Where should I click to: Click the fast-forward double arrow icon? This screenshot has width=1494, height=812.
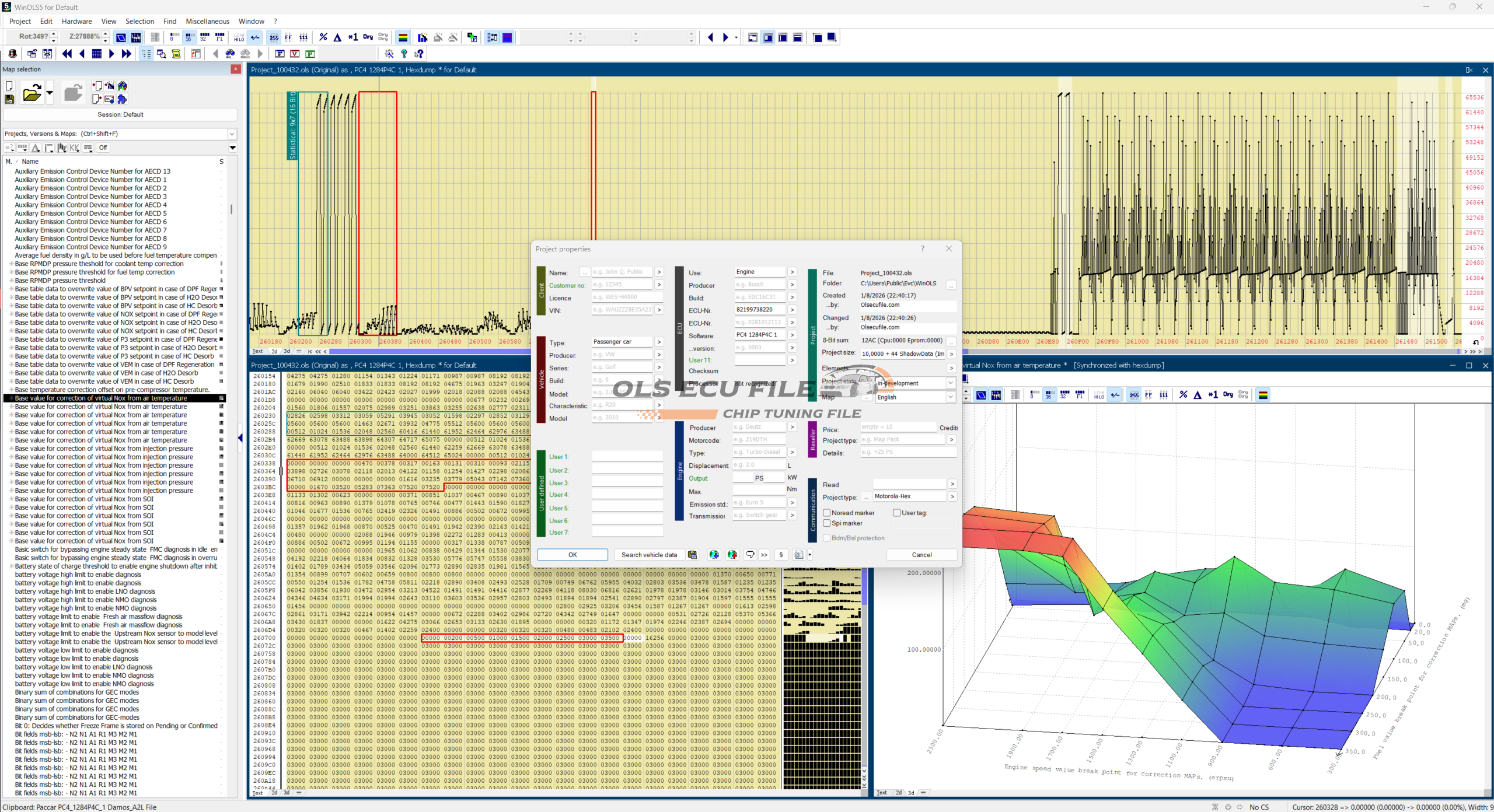[x=126, y=54]
